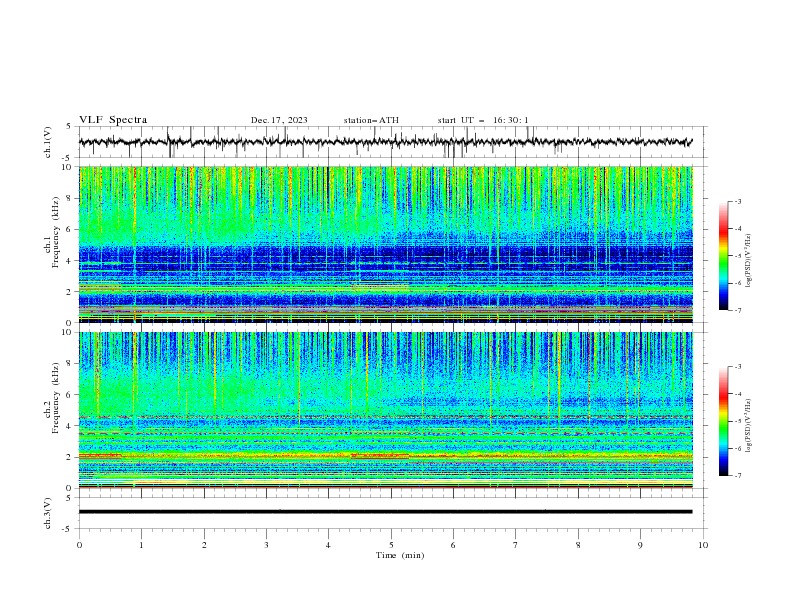The image size is (792, 612).
Task: Click the "Time (min)" axis label
Action: [400, 555]
